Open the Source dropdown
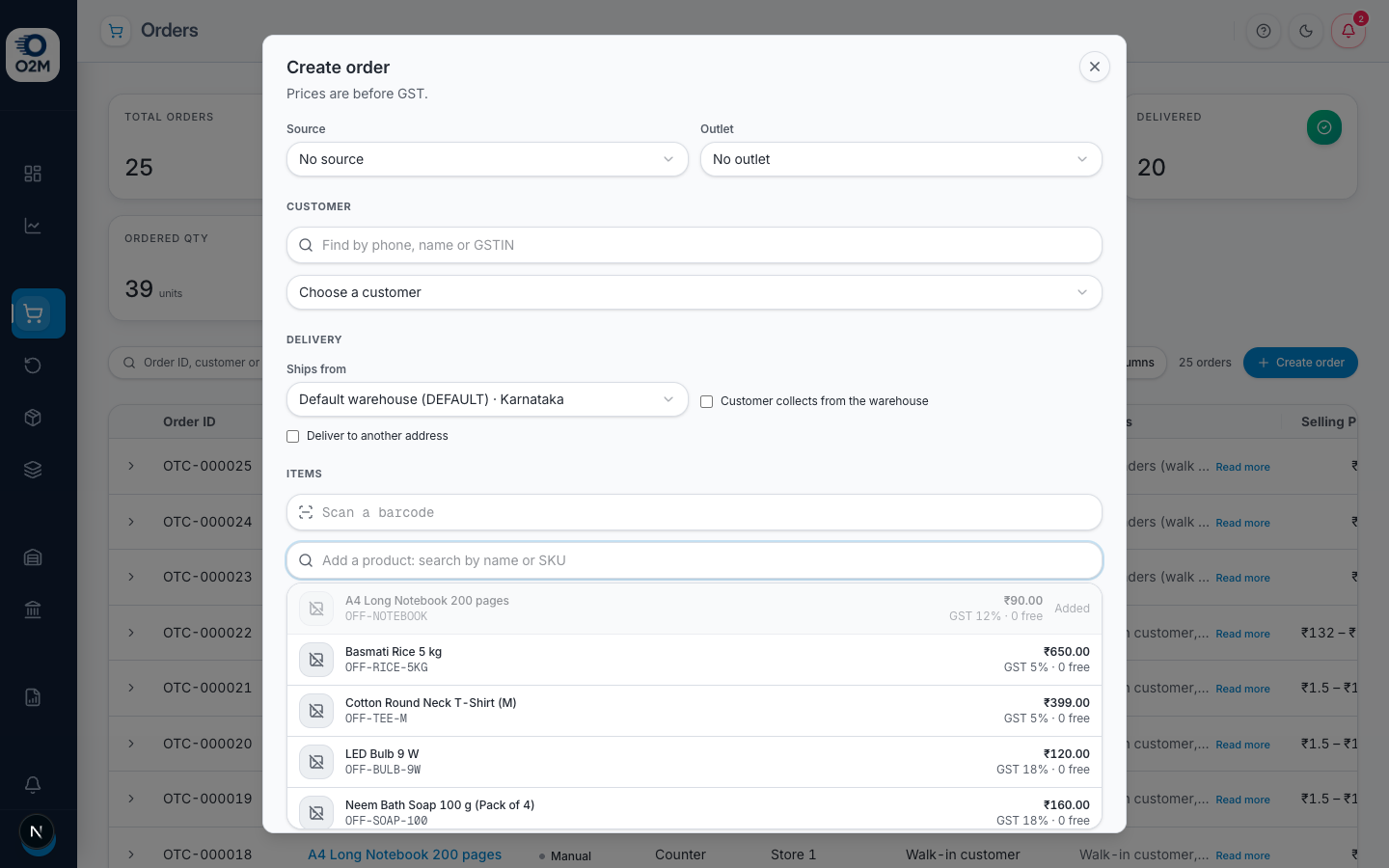The height and width of the screenshot is (868, 1389). [487, 159]
